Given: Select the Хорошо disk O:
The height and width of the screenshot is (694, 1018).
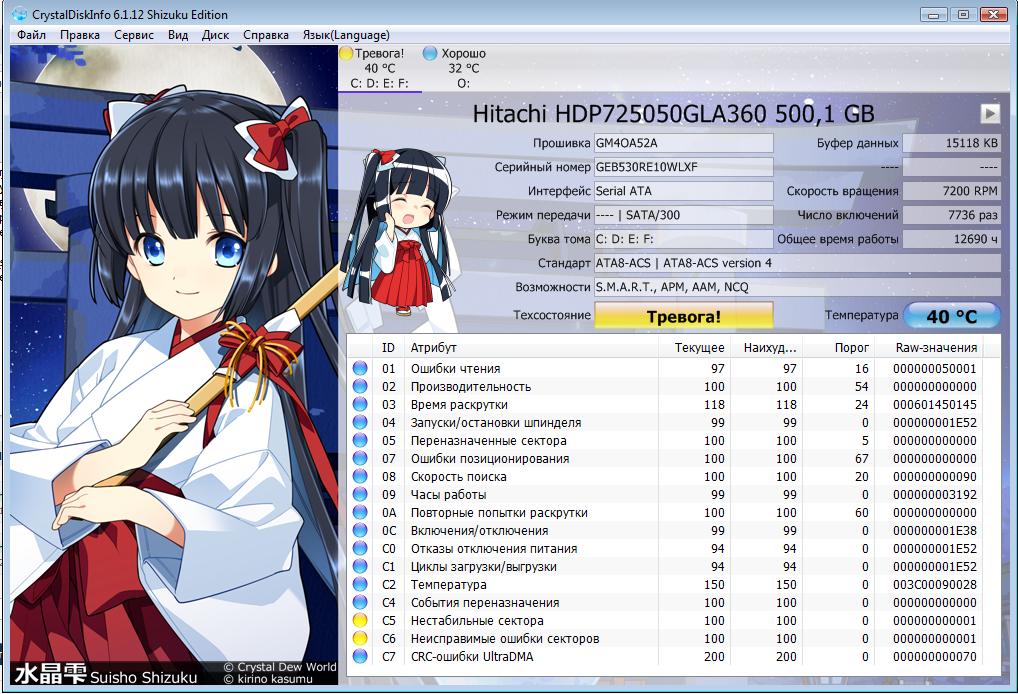Looking at the screenshot, I should coord(462,68).
